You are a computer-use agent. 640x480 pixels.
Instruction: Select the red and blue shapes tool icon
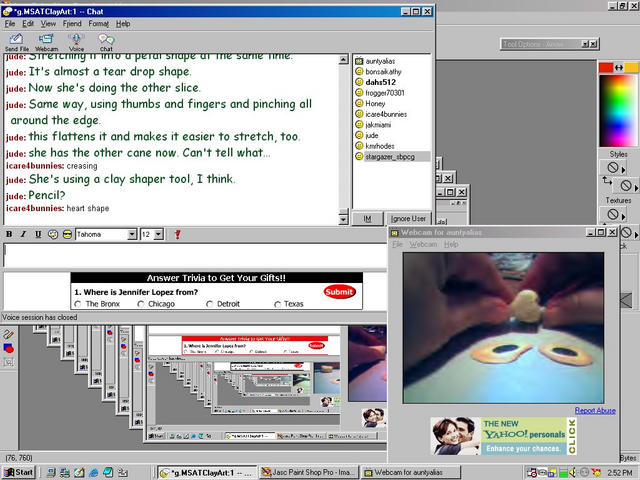pyautogui.click(x=9, y=348)
